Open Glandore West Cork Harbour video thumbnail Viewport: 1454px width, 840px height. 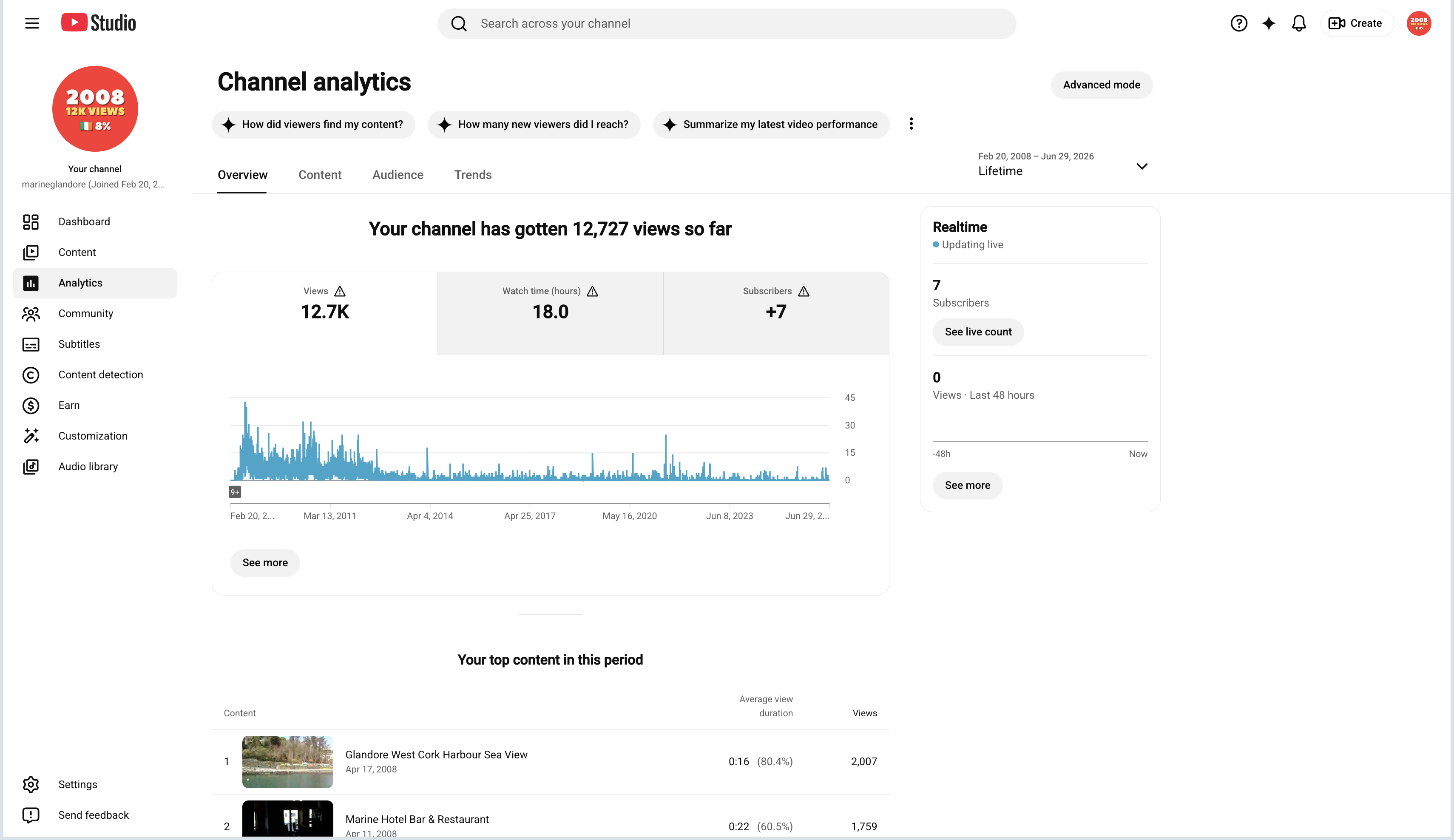coord(287,761)
